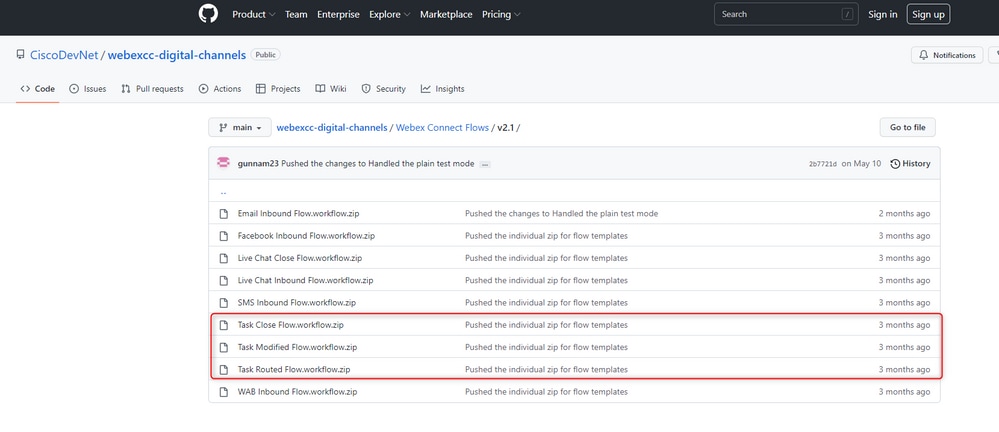Switch to the Code tab
Viewport: 999px width, 432px height.
pos(38,89)
